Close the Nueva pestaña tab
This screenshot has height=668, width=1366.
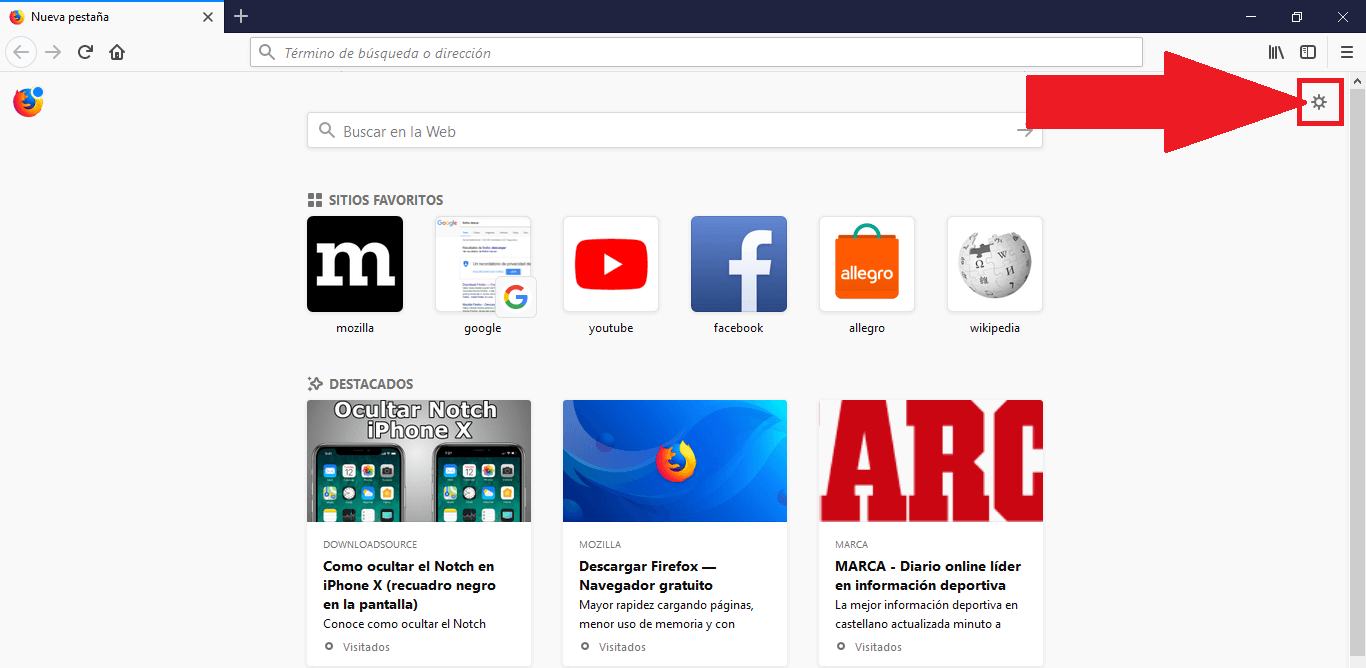point(207,17)
